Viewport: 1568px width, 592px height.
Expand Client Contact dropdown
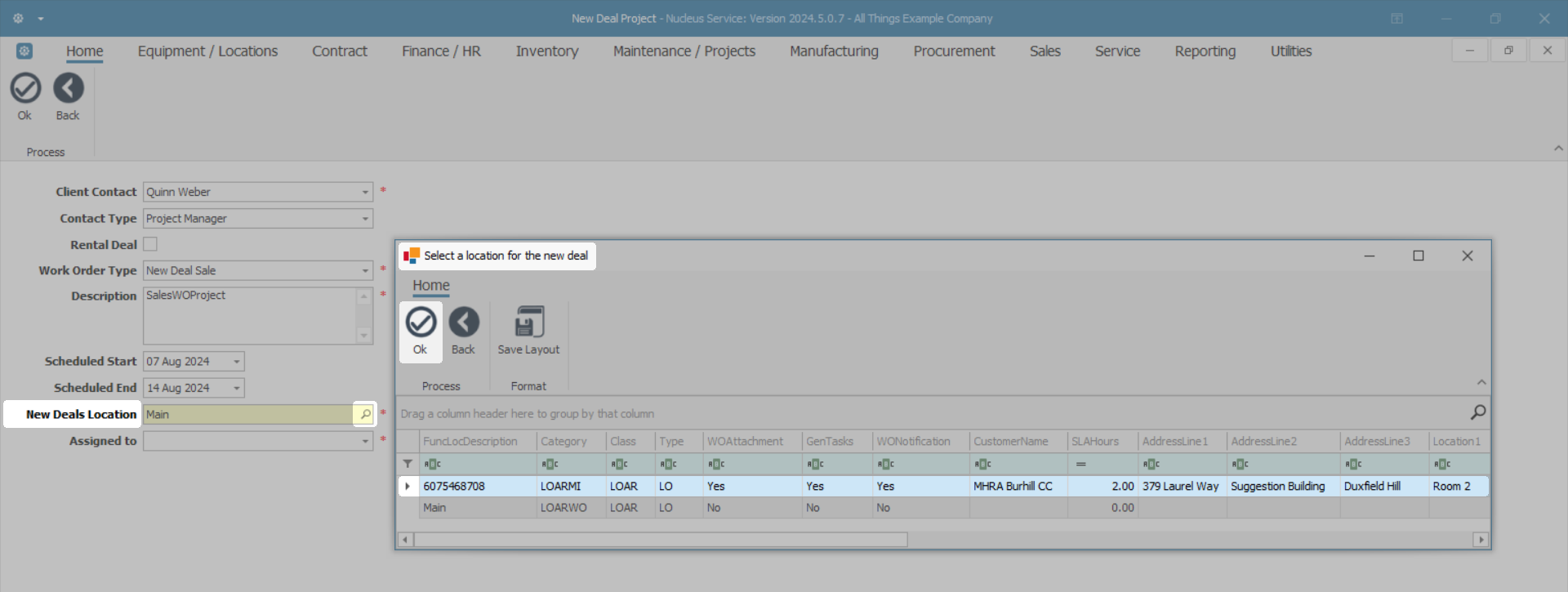coord(365,192)
